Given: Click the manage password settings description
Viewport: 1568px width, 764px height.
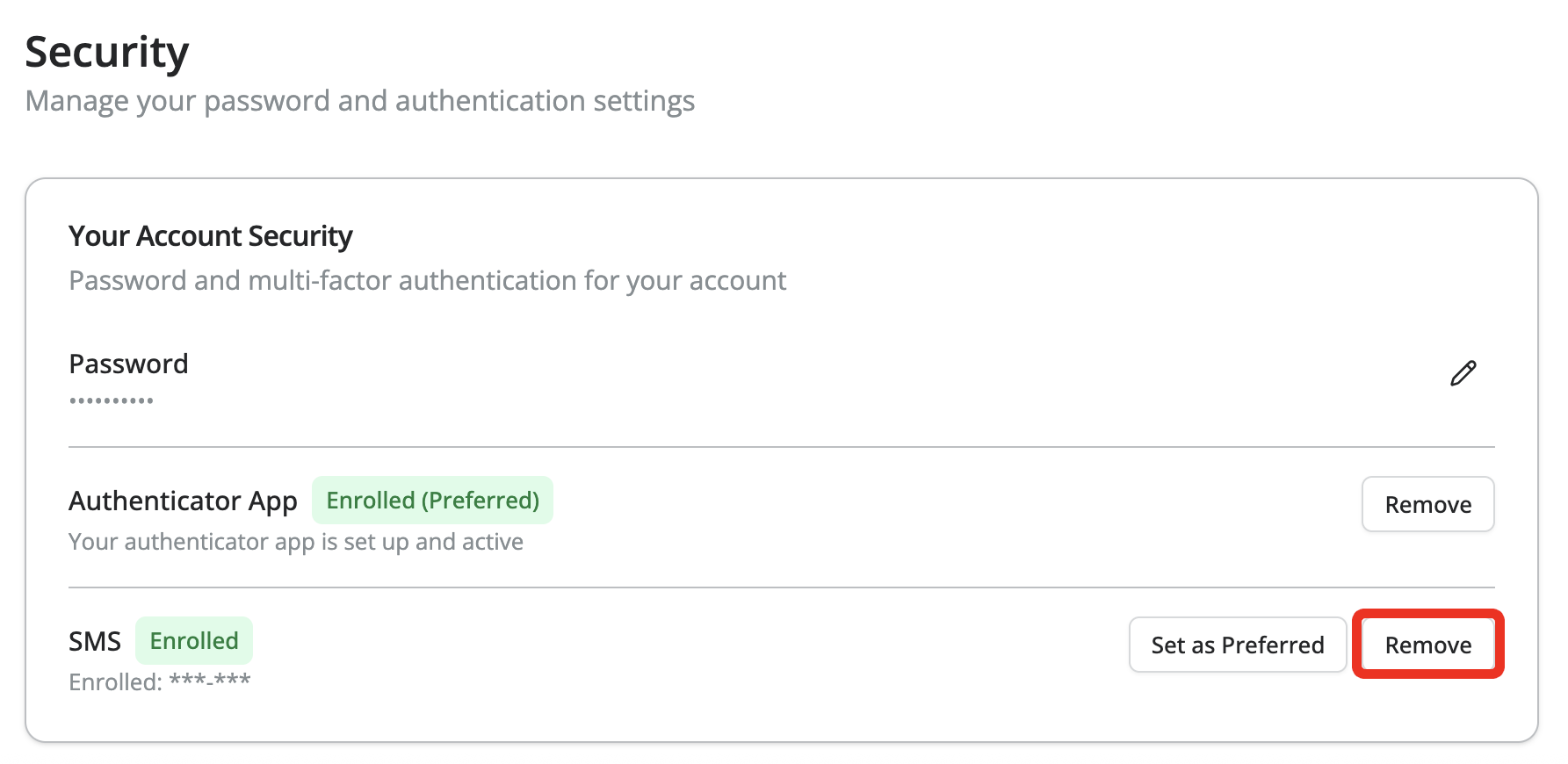Looking at the screenshot, I should (359, 100).
